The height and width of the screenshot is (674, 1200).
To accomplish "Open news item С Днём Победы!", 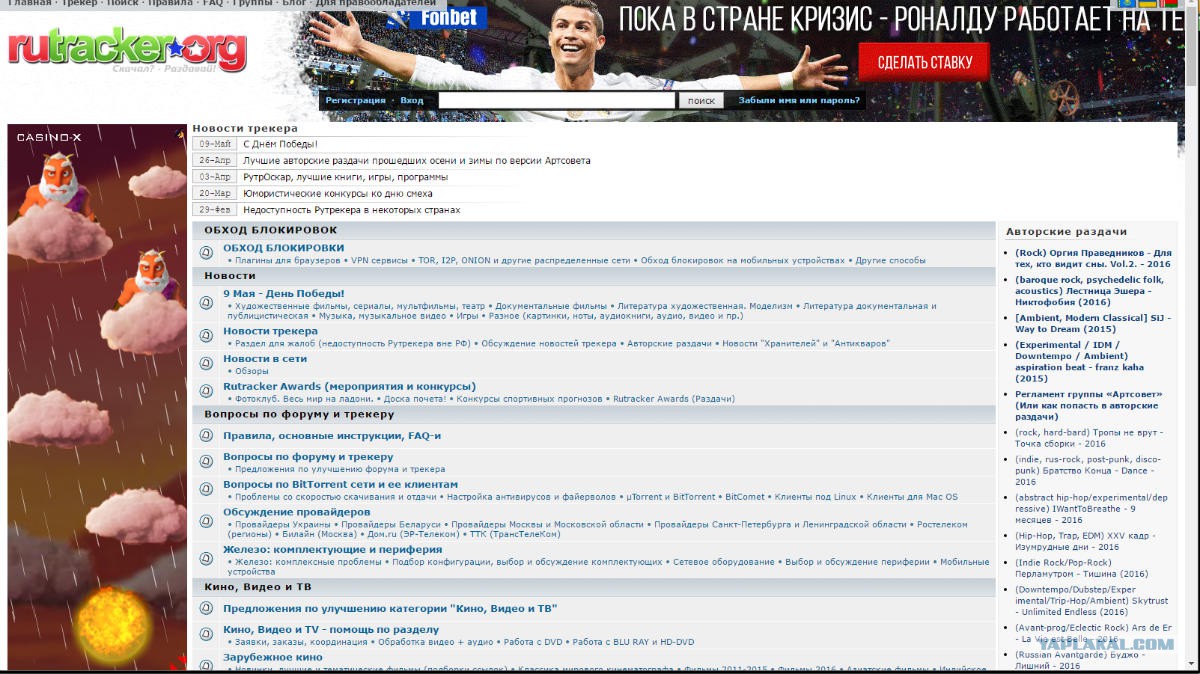I will (x=280, y=144).
